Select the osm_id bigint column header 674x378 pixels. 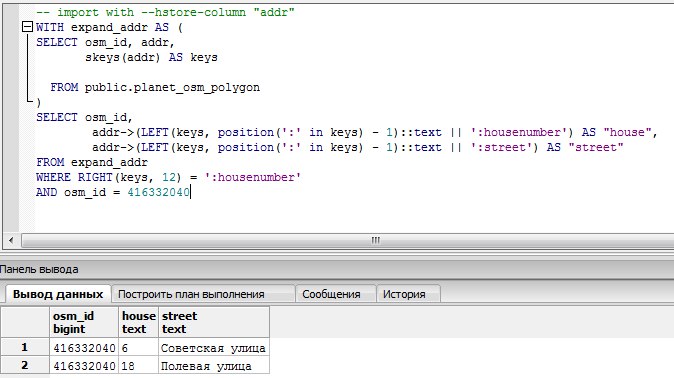(x=83, y=322)
